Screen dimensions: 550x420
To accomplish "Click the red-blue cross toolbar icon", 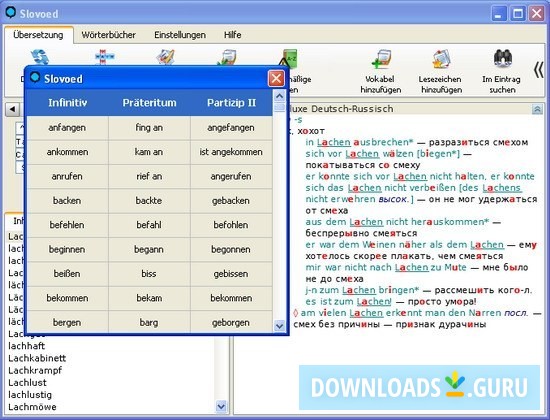I will [105, 57].
